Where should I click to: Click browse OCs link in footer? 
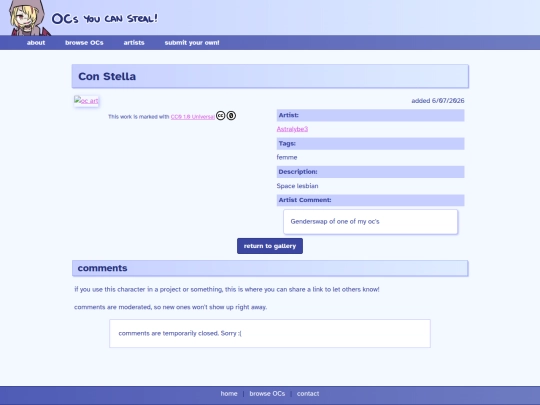pos(267,393)
